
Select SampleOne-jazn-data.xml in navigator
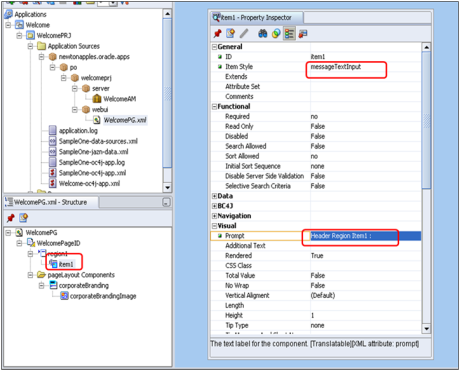93,152
